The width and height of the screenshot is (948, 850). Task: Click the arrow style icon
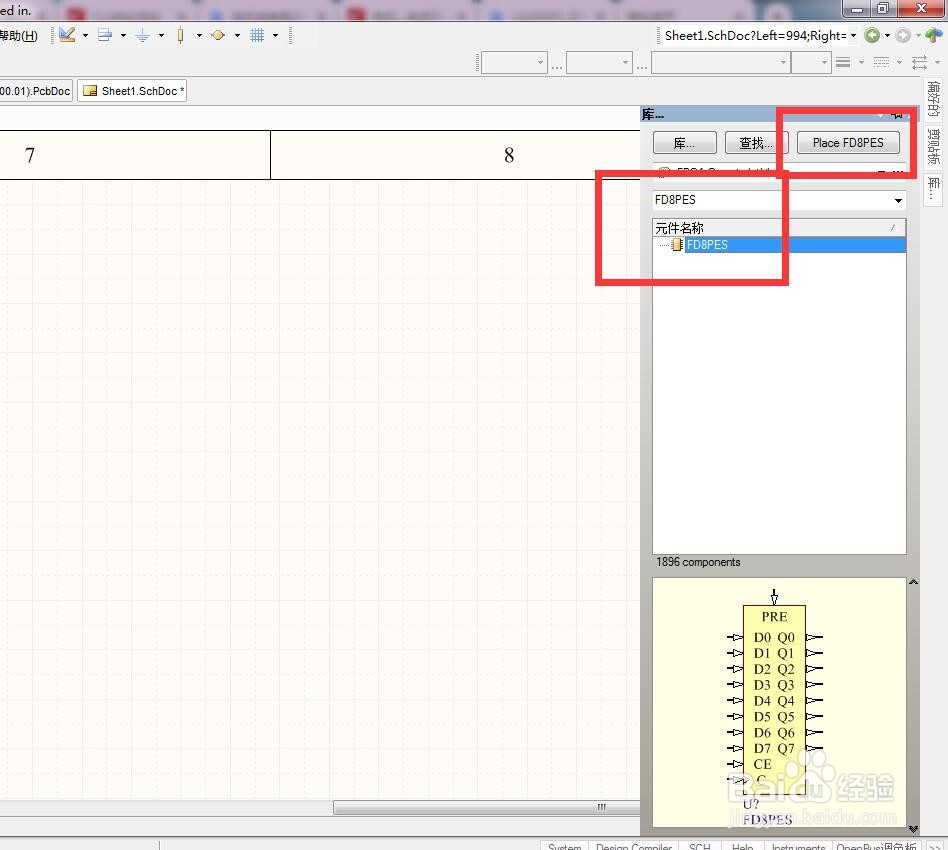[x=920, y=62]
